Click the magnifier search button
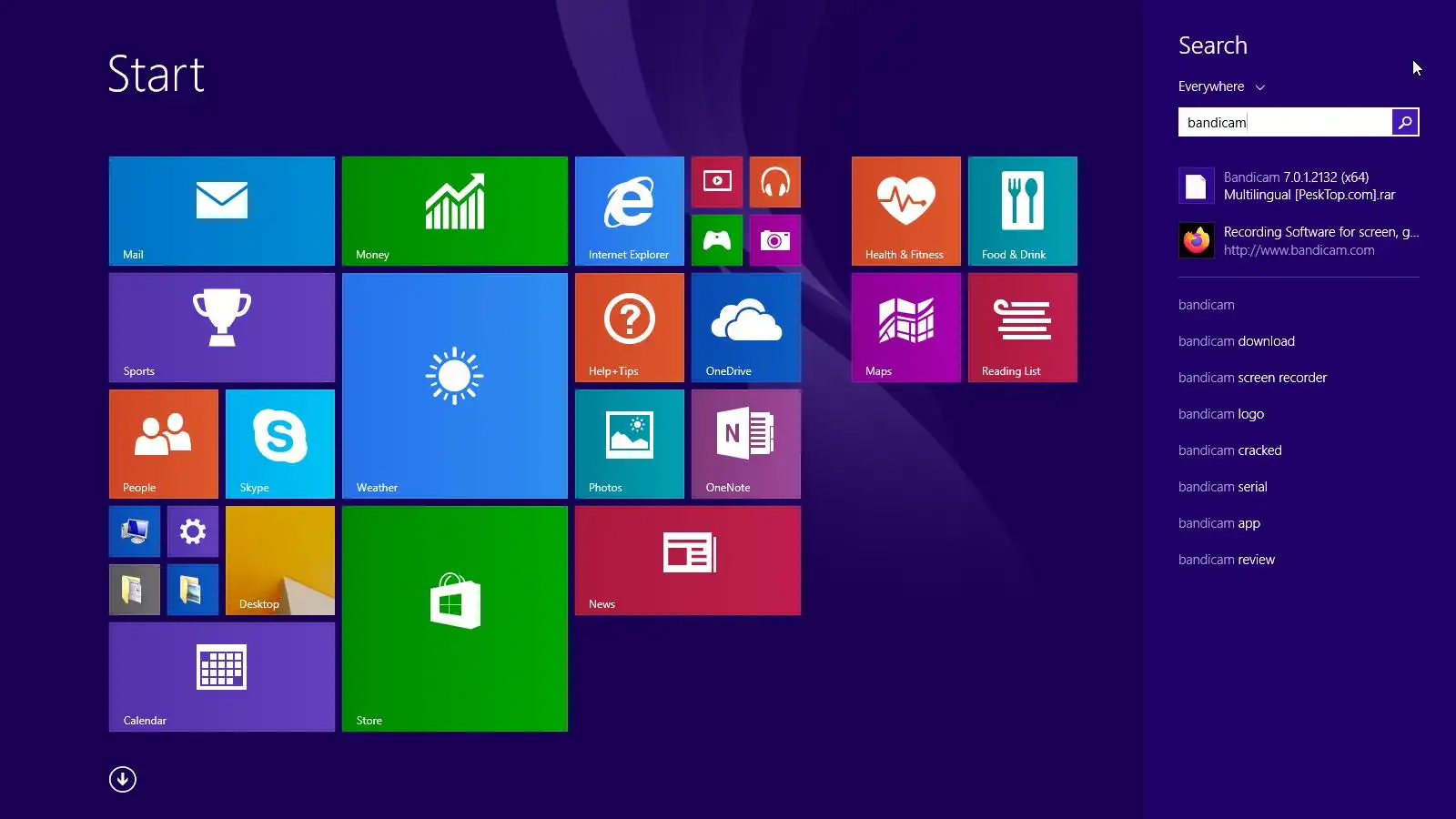1456x819 pixels. click(1405, 122)
